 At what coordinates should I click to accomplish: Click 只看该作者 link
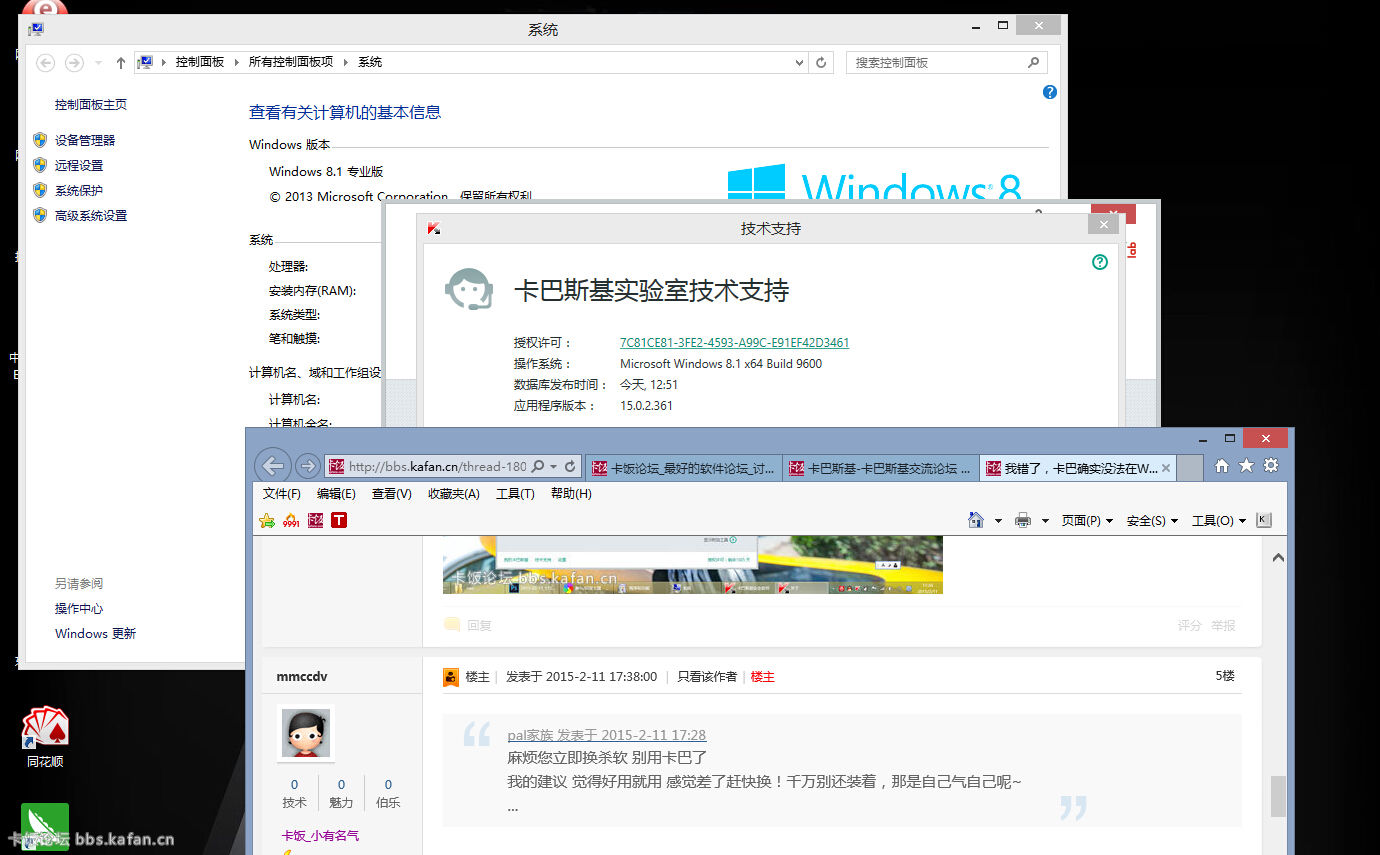click(707, 677)
